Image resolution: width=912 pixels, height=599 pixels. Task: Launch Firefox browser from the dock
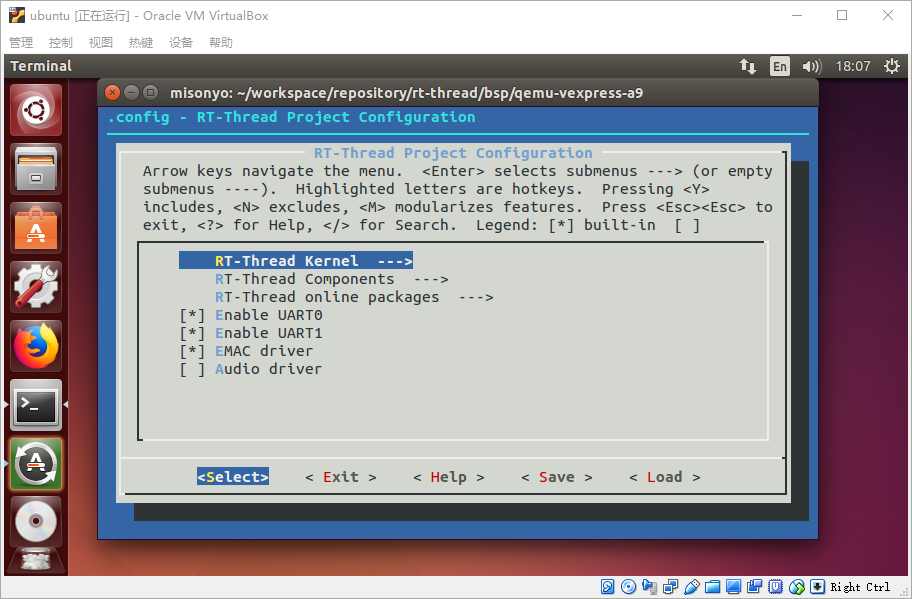click(36, 346)
